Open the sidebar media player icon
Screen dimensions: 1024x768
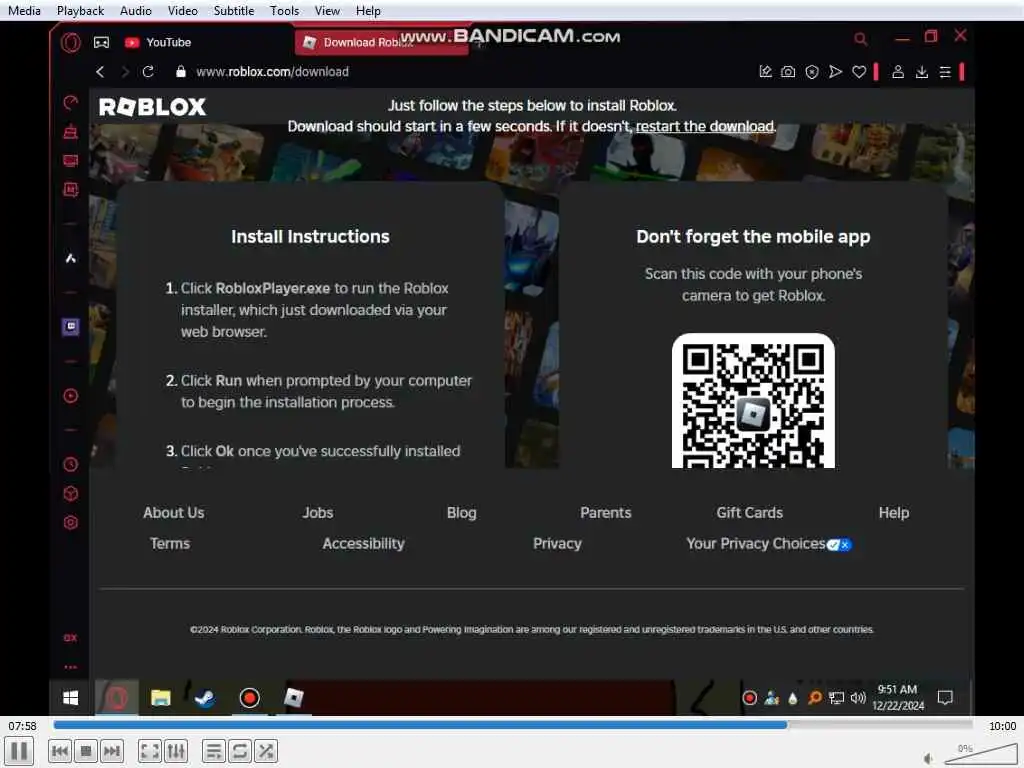[71, 396]
